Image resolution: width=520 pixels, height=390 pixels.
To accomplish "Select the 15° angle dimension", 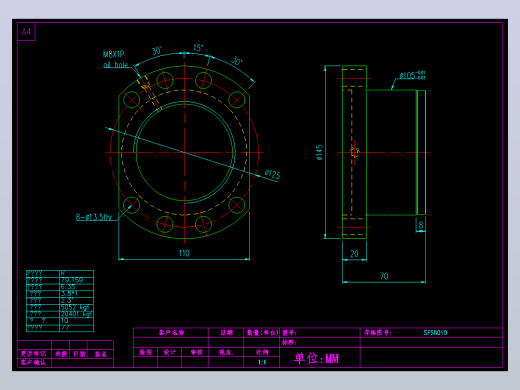I will [198, 48].
